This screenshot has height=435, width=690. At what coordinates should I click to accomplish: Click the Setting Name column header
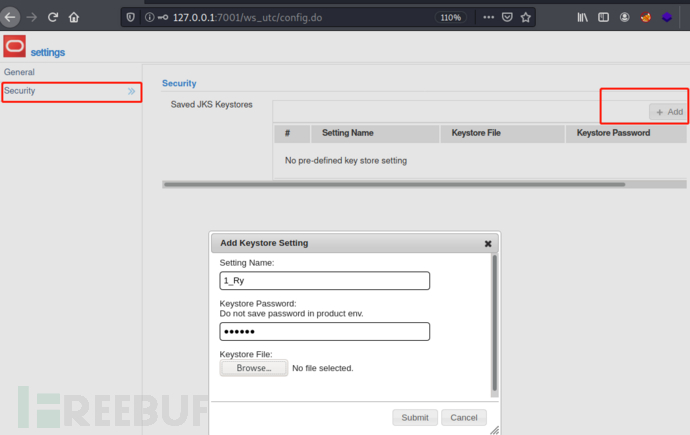(x=375, y=133)
